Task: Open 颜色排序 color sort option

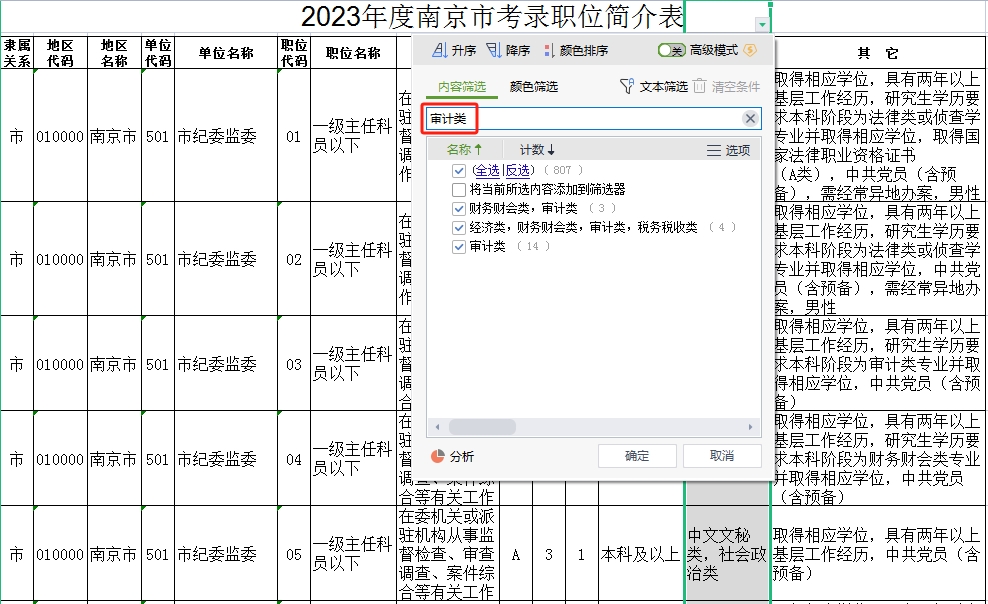Action: [x=576, y=50]
